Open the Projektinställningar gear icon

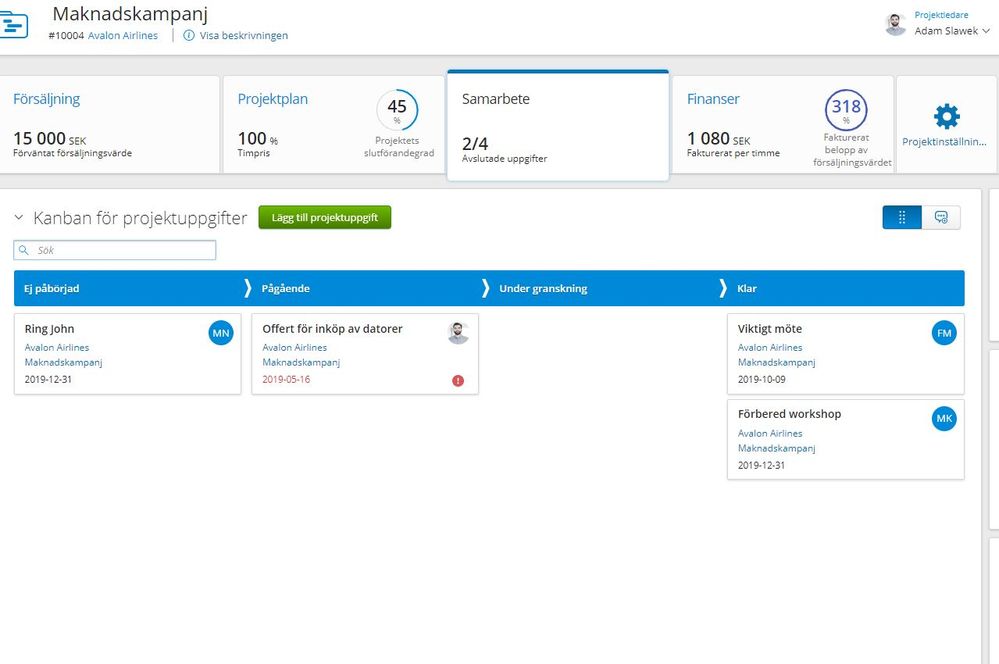[946, 117]
